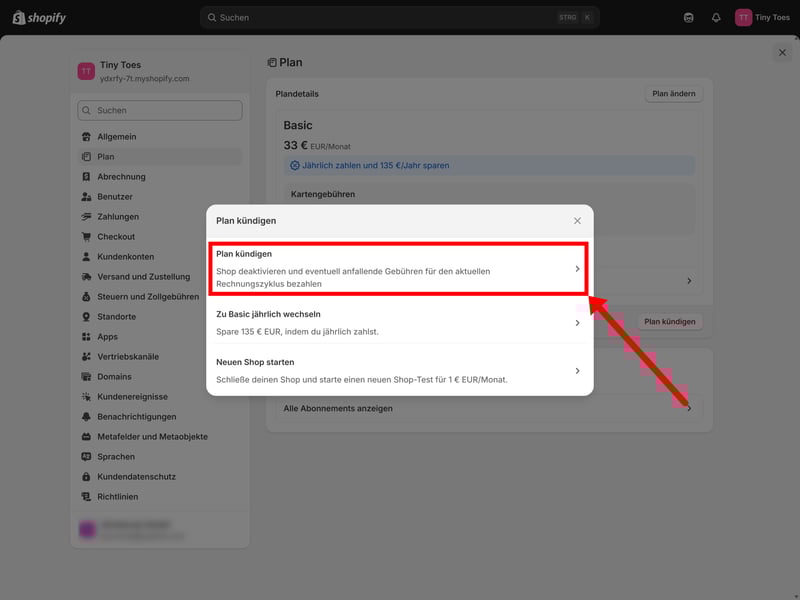The width and height of the screenshot is (800, 600).
Task: Open Versand und Zustellung settings
Action: click(143, 277)
